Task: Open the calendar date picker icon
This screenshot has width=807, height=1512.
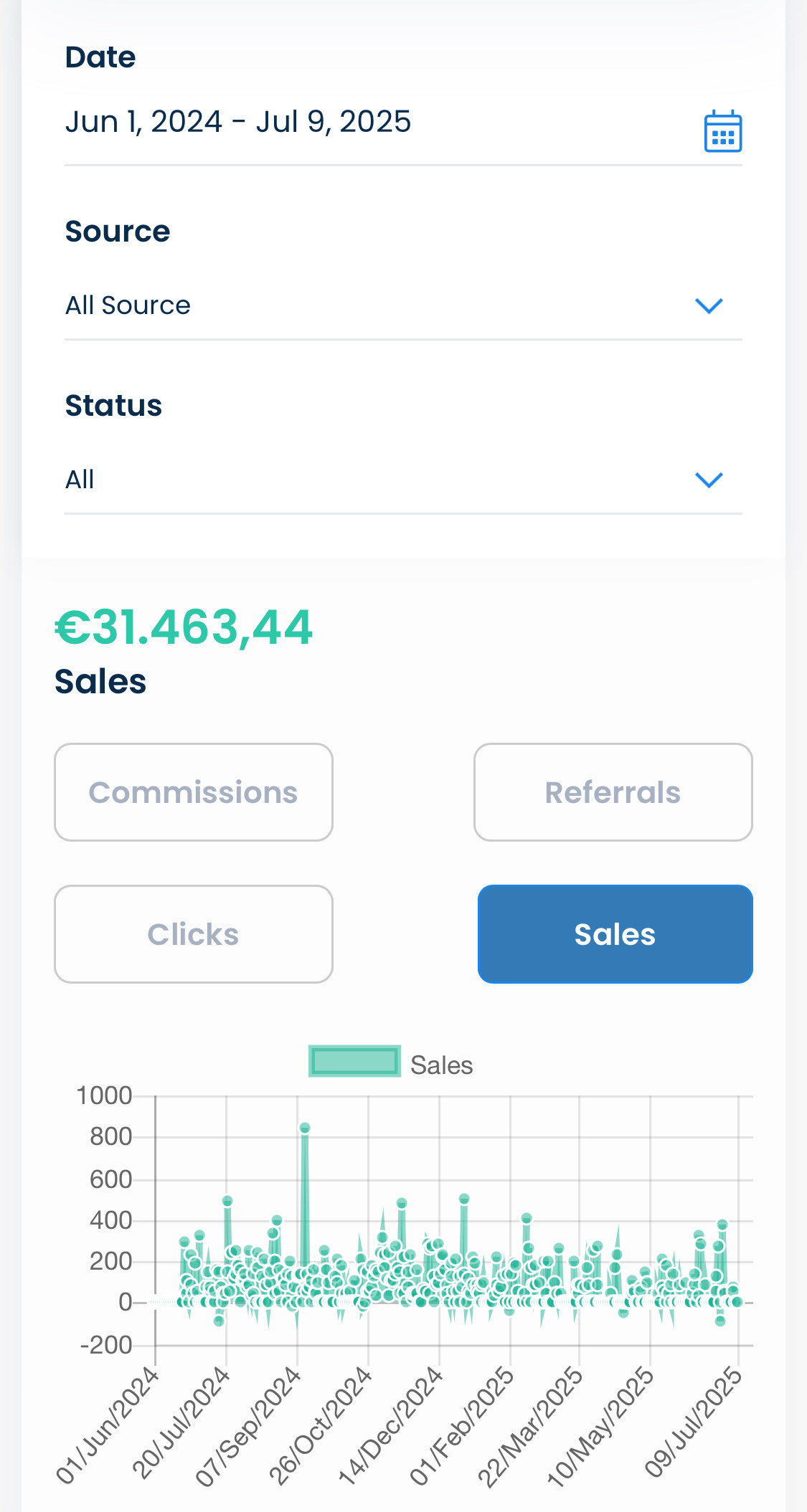Action: [722, 132]
